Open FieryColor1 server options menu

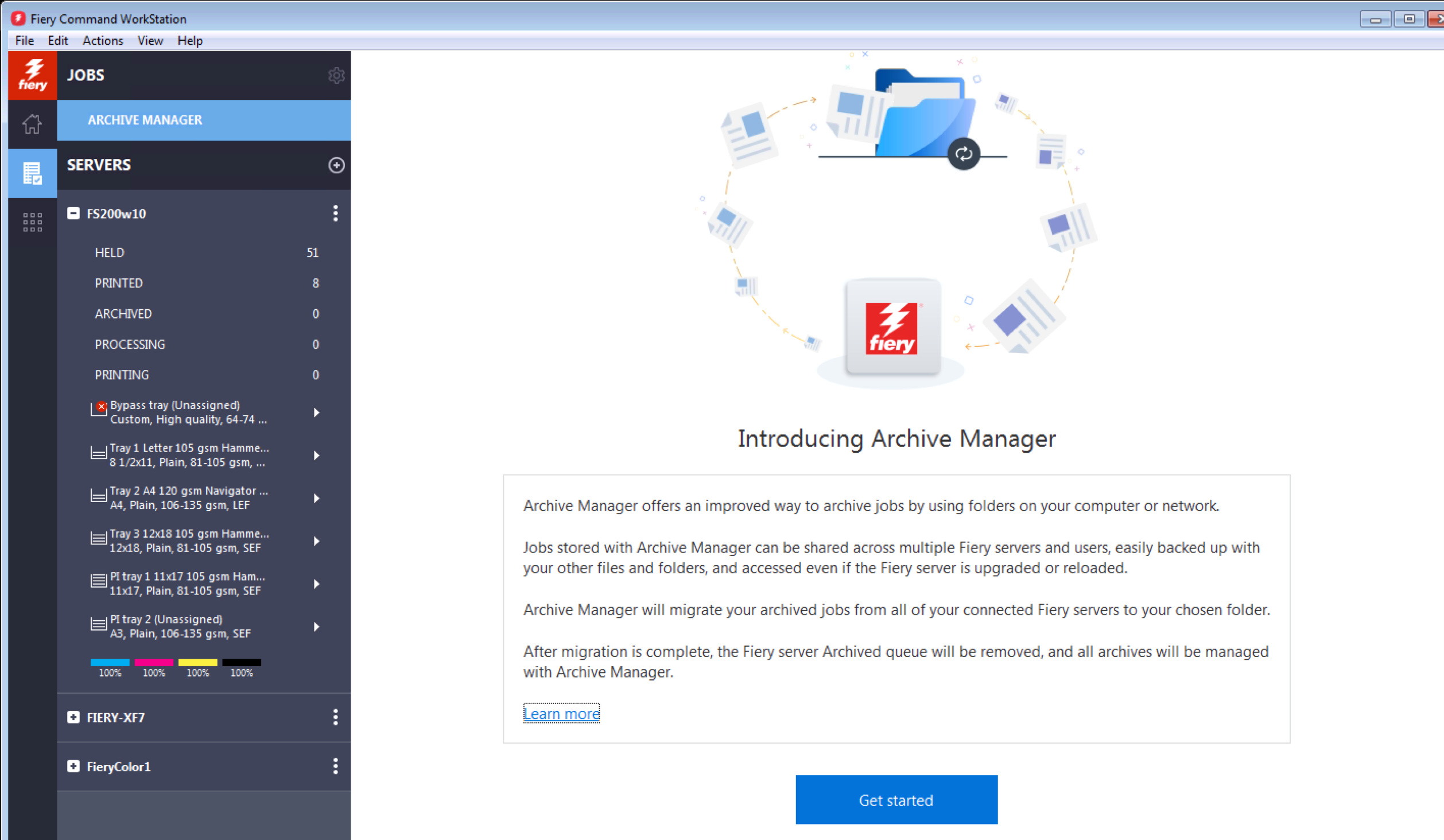coord(336,766)
